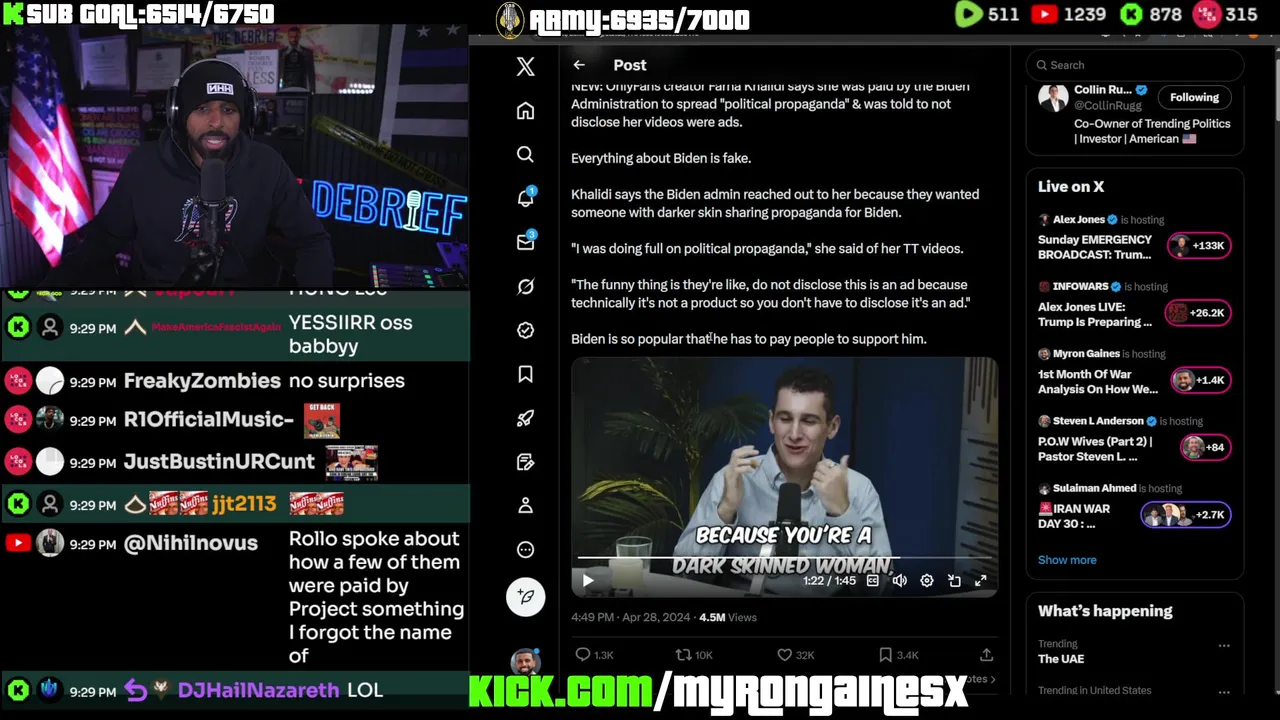The height and width of the screenshot is (720, 1280).
Task: Open the Collin Ru... profile name link
Action: click(x=1103, y=89)
